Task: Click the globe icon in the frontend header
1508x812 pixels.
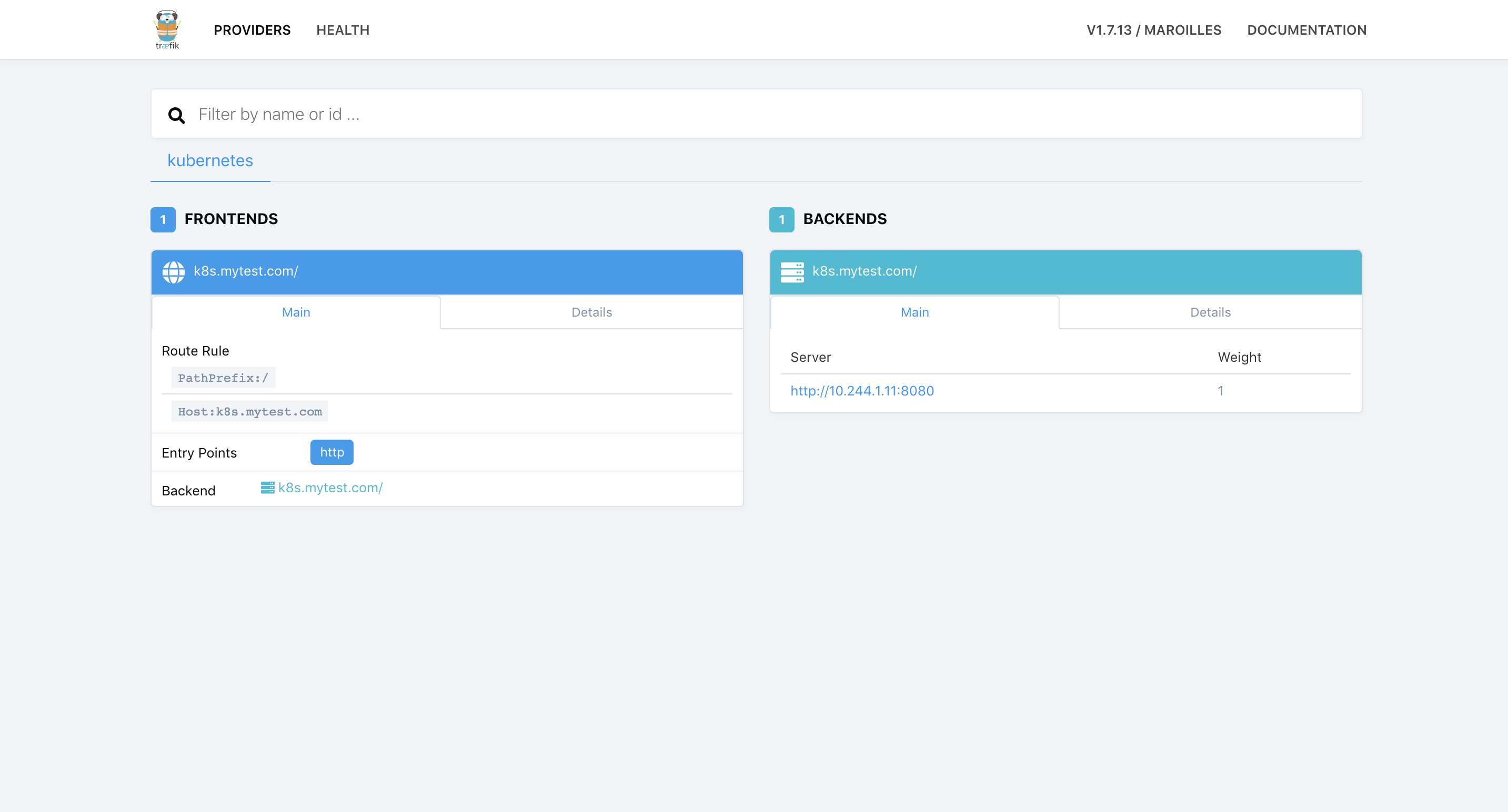Action: point(173,272)
